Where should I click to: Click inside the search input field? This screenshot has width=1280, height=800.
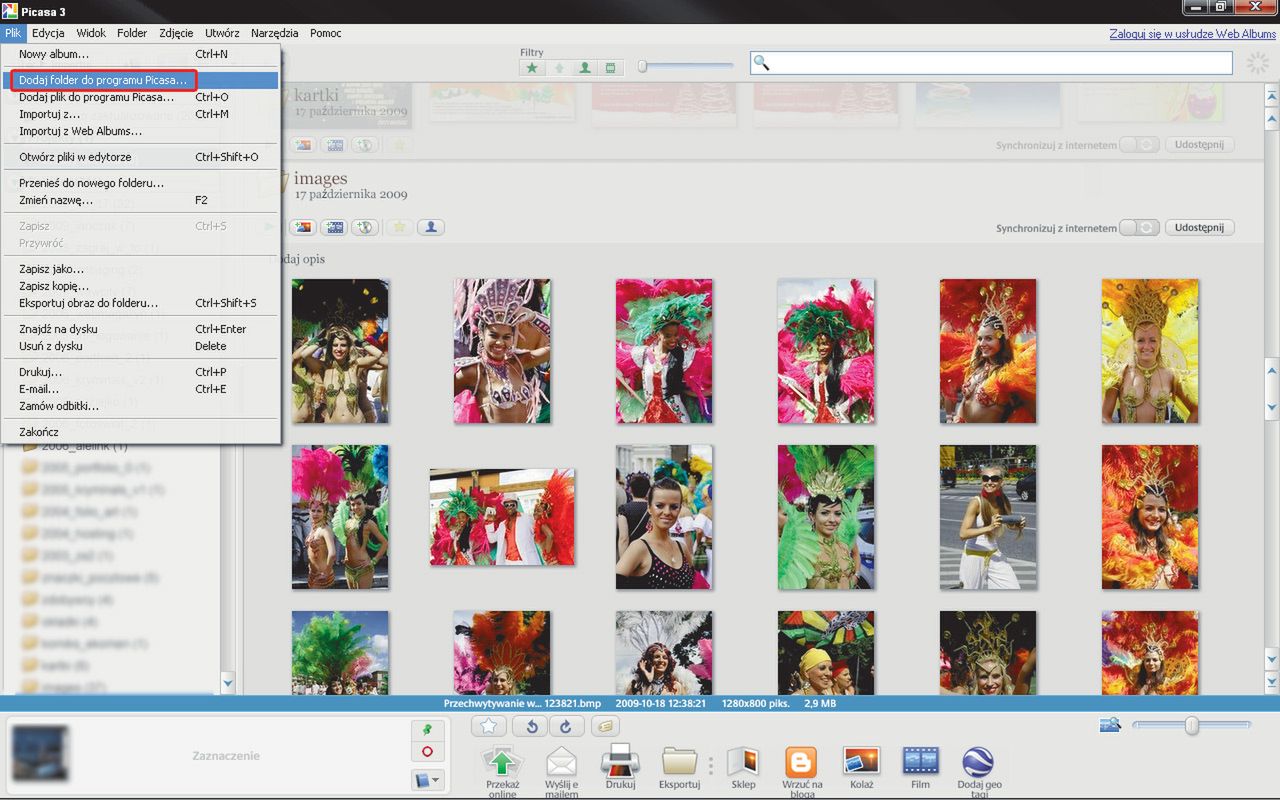991,63
